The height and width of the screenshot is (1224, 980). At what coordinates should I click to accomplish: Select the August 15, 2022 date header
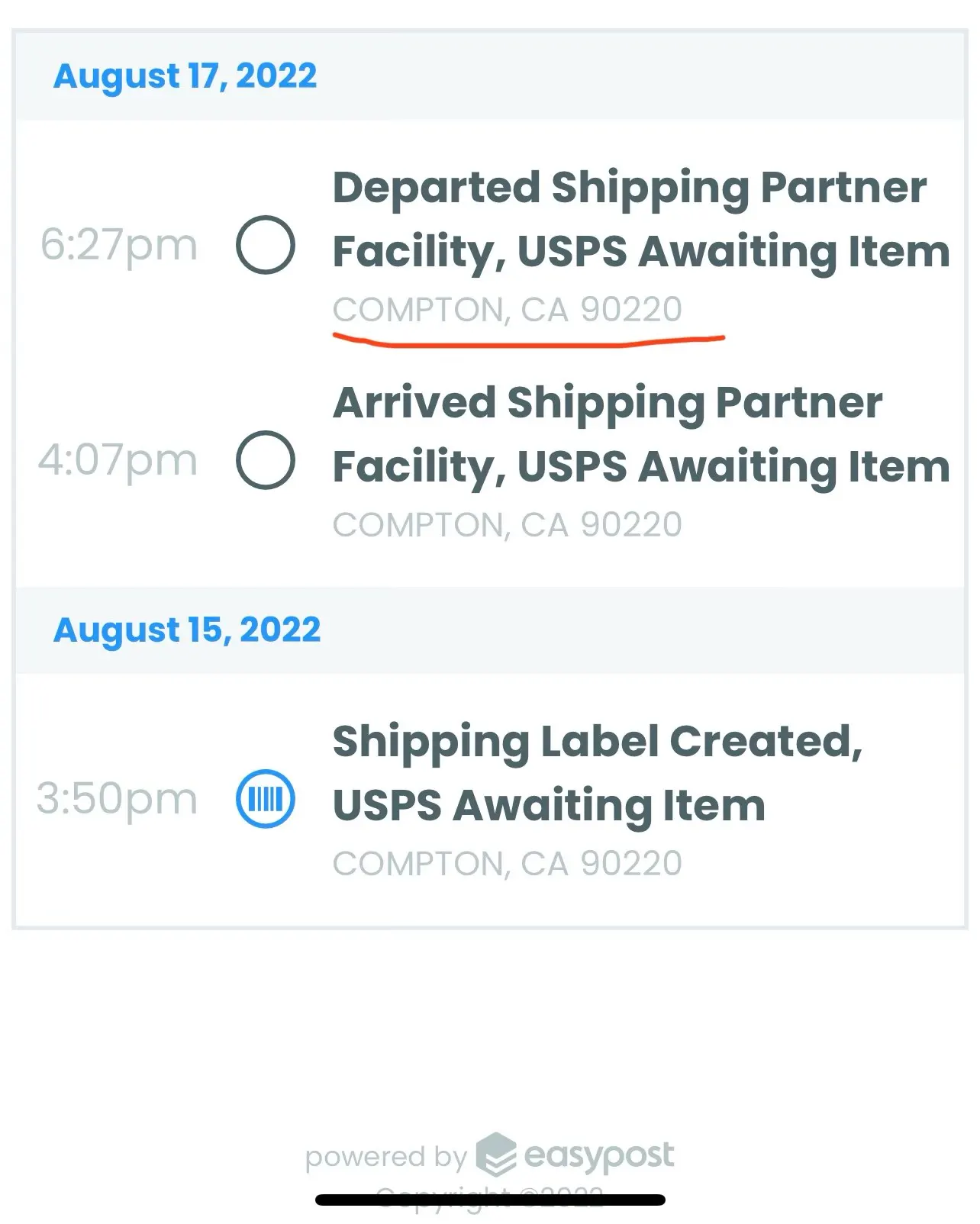pos(187,630)
